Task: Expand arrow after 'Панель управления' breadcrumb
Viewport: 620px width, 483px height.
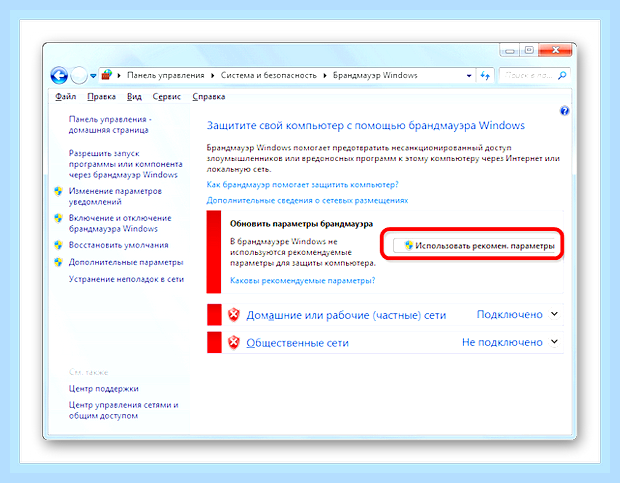Action: pyautogui.click(x=213, y=75)
